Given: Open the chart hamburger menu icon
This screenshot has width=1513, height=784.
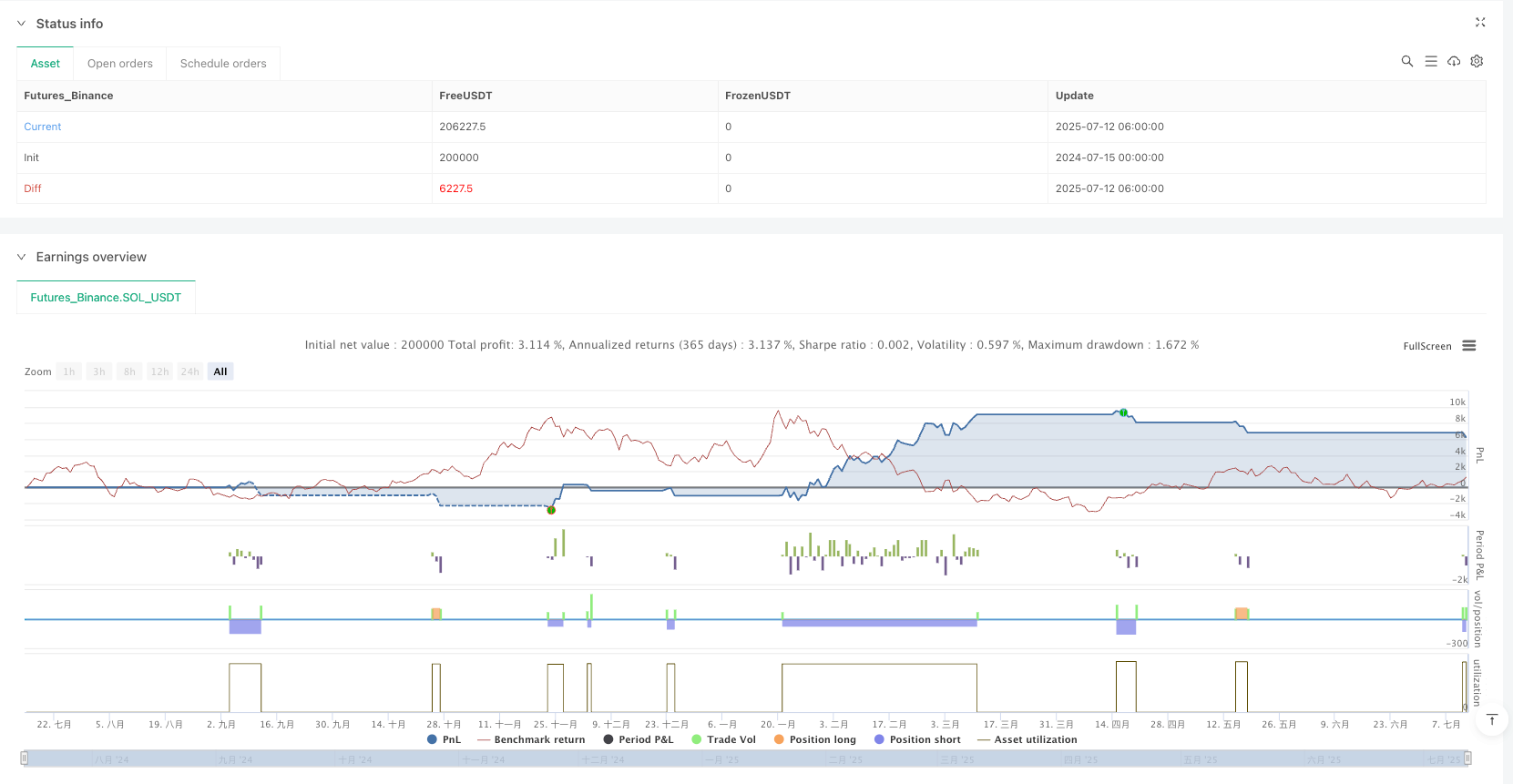Looking at the screenshot, I should point(1468,346).
